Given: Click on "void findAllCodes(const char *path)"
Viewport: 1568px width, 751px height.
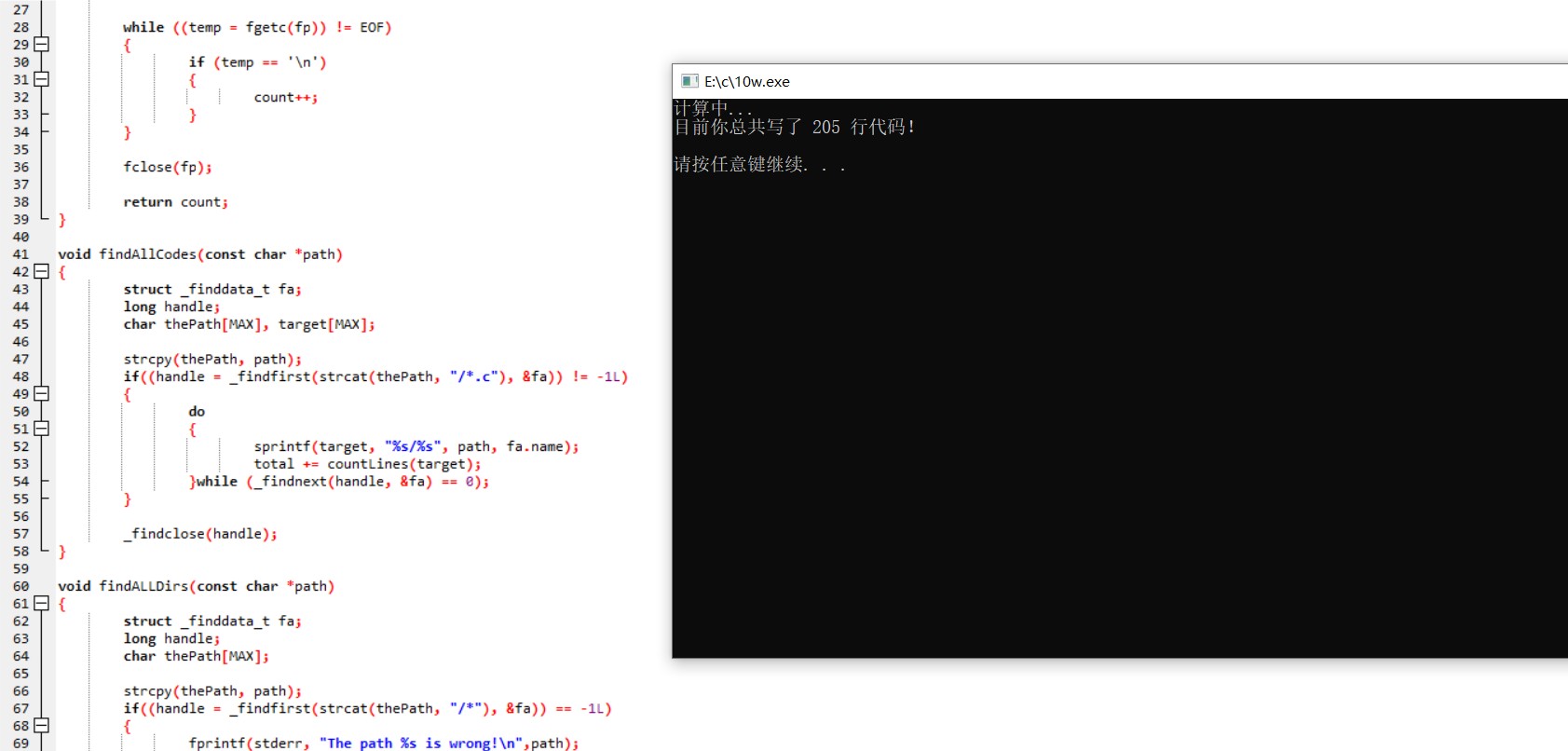Looking at the screenshot, I should [x=200, y=254].
